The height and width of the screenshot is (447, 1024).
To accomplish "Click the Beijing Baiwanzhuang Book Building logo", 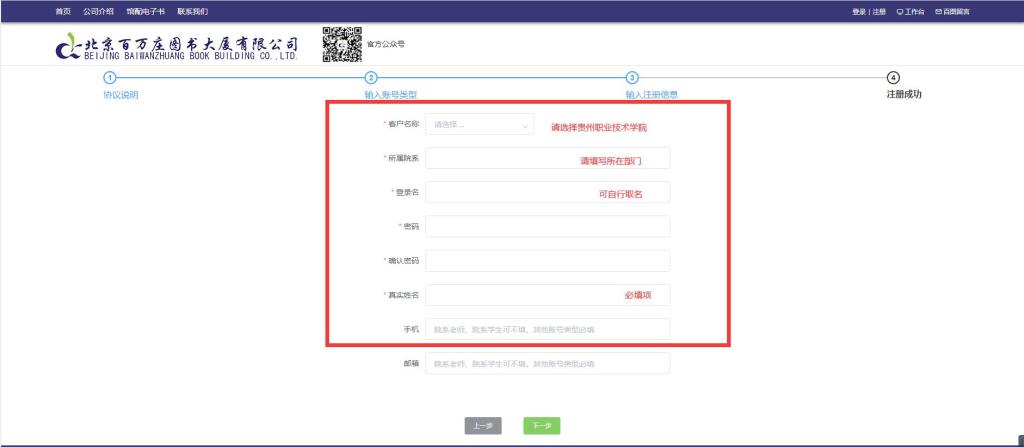I will 178,47.
